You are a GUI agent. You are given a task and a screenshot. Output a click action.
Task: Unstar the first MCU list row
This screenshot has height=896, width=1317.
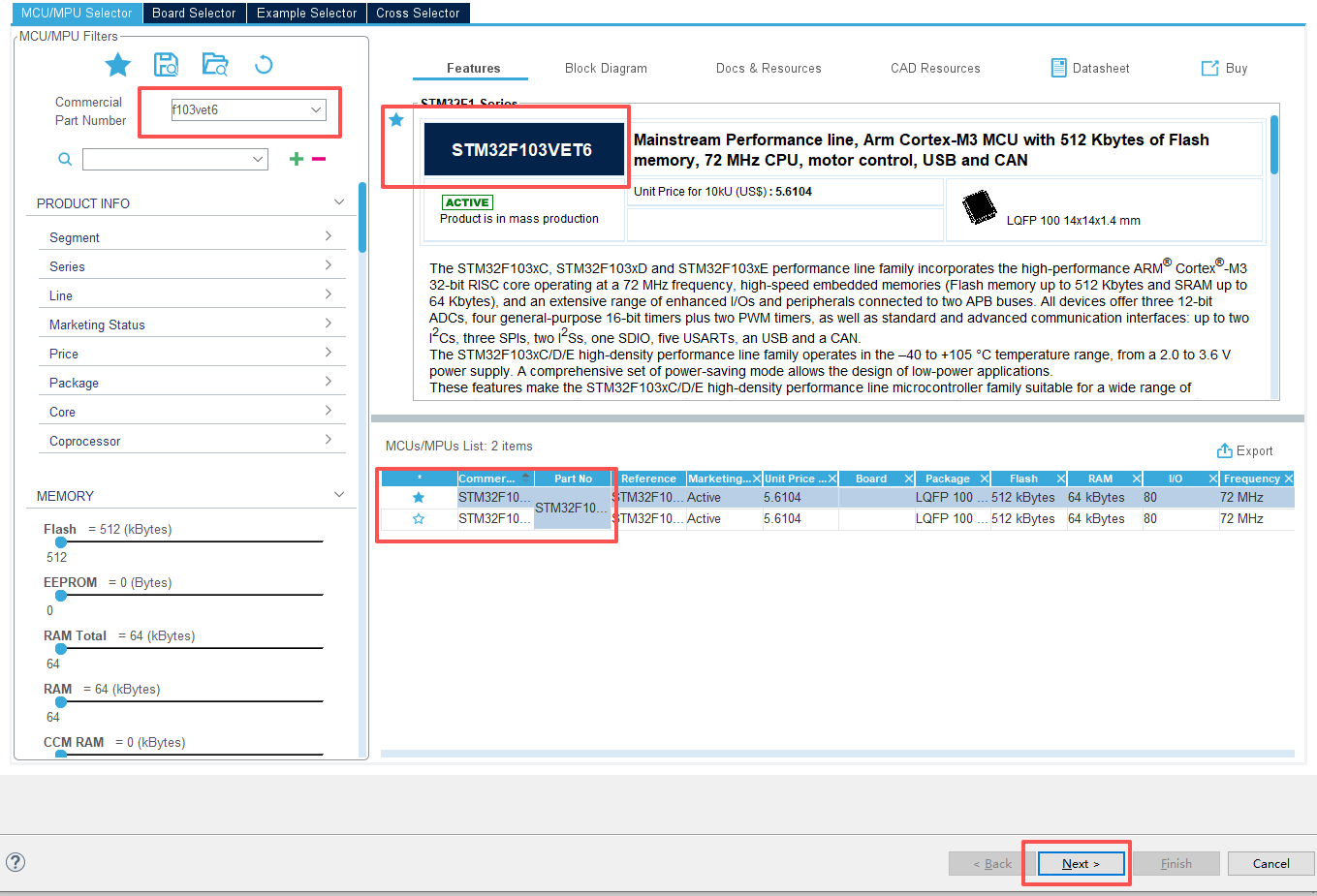tap(419, 497)
